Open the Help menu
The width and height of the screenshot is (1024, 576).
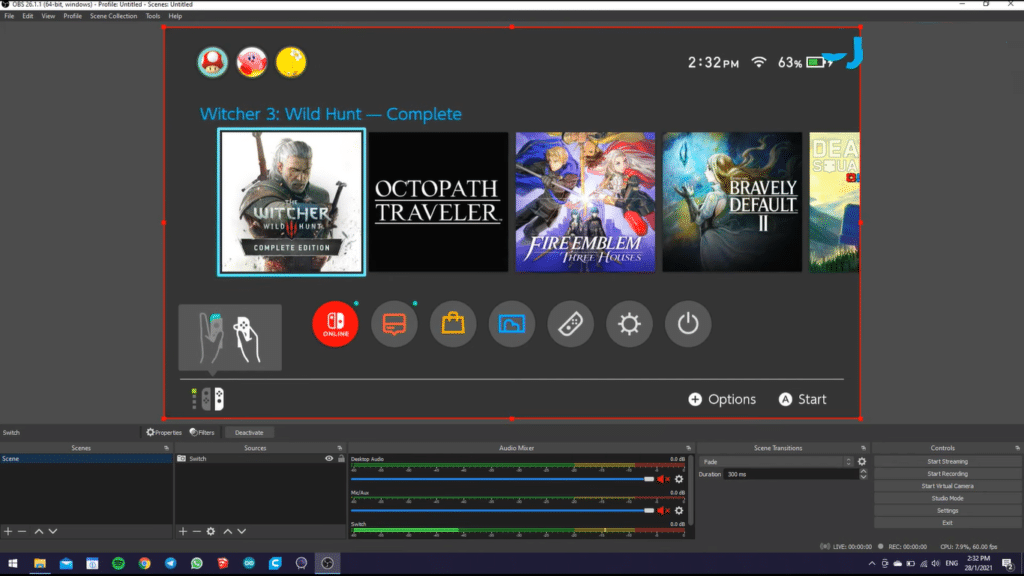point(175,16)
